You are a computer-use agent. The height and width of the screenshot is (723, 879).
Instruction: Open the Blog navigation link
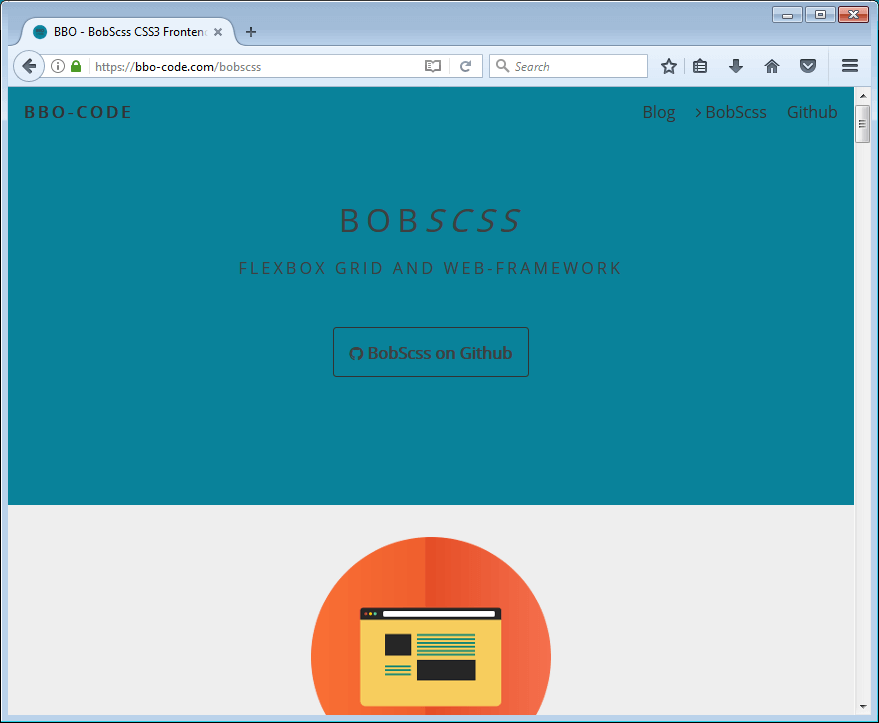pyautogui.click(x=658, y=112)
